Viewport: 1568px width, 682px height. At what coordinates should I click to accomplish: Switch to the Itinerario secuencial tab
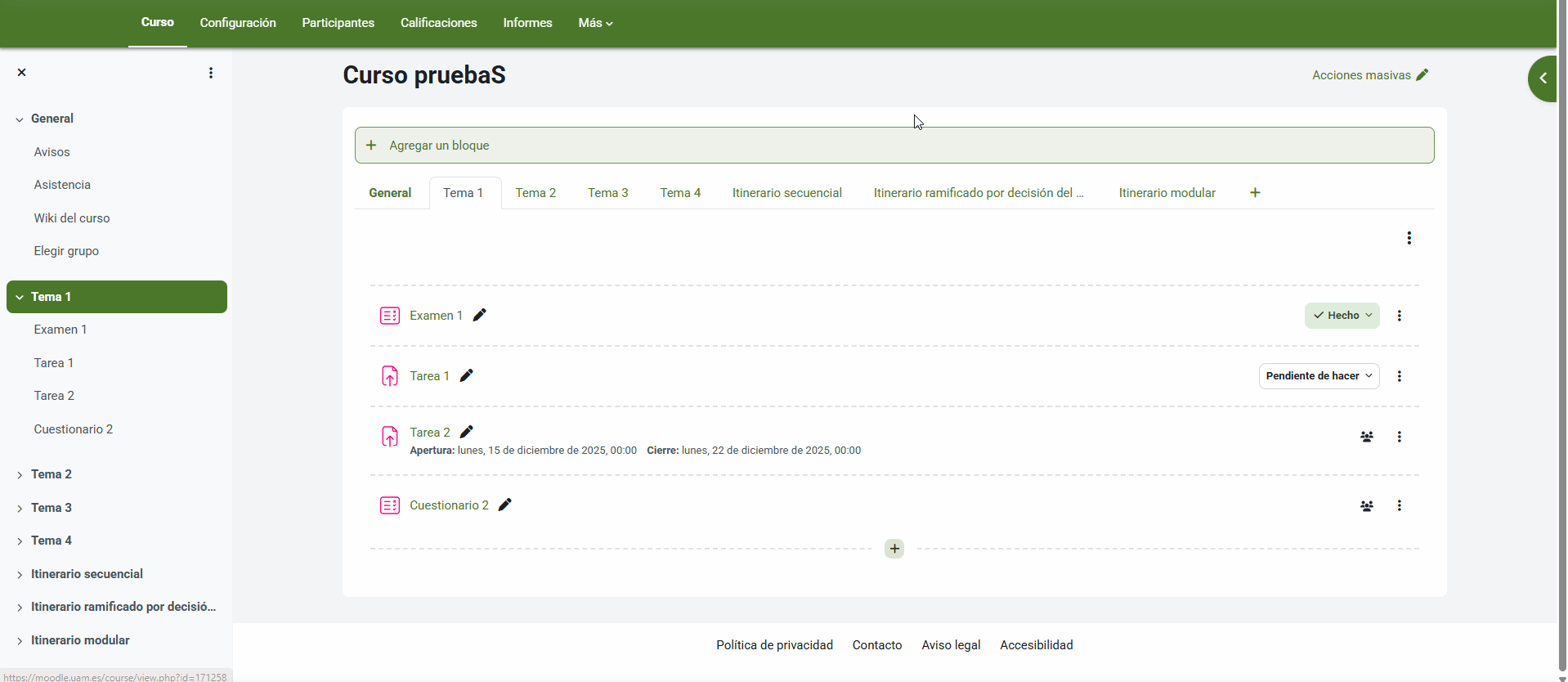(787, 193)
